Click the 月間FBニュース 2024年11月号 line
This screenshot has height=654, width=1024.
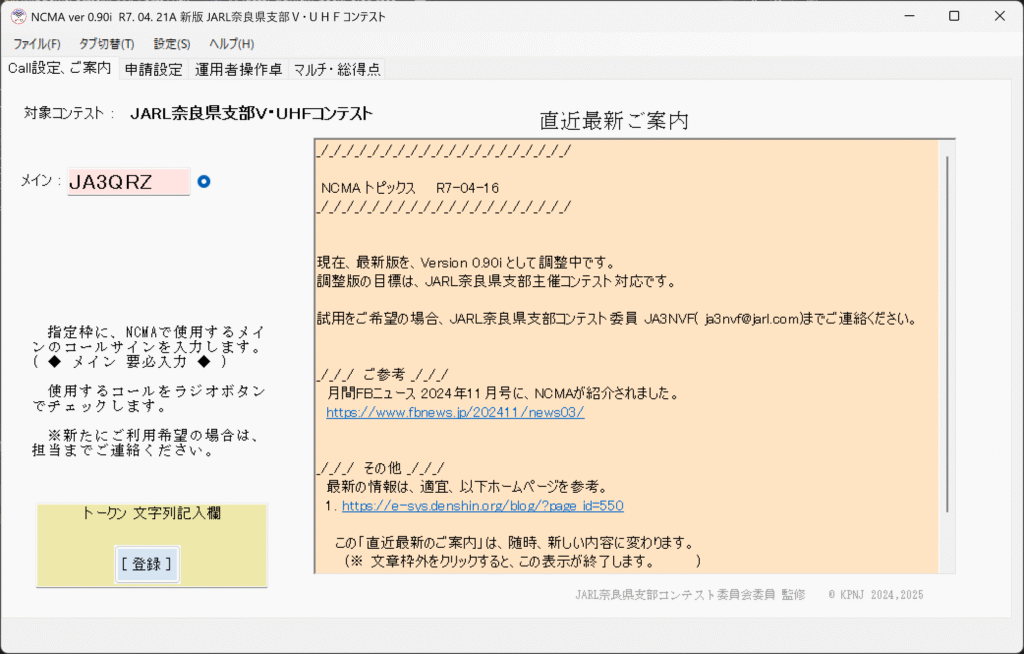(x=504, y=393)
